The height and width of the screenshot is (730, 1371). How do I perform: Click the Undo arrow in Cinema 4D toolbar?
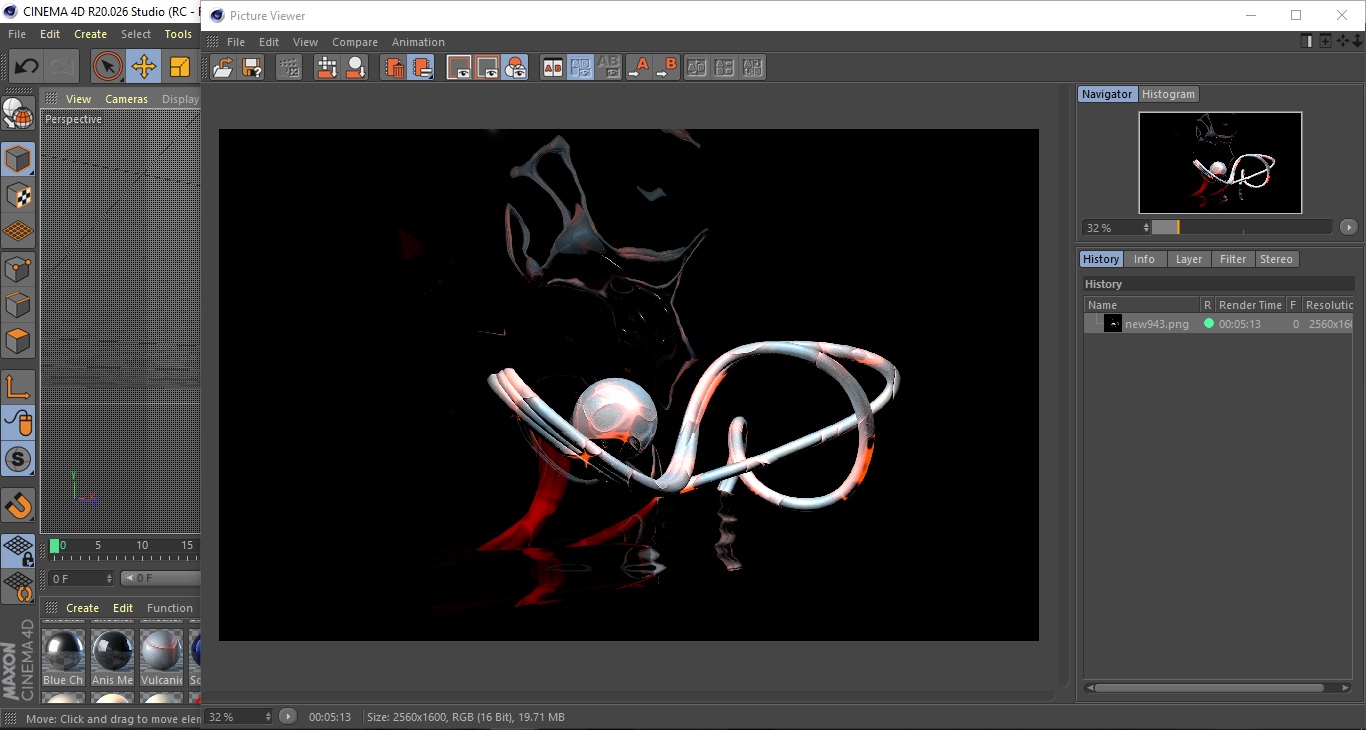click(26, 67)
